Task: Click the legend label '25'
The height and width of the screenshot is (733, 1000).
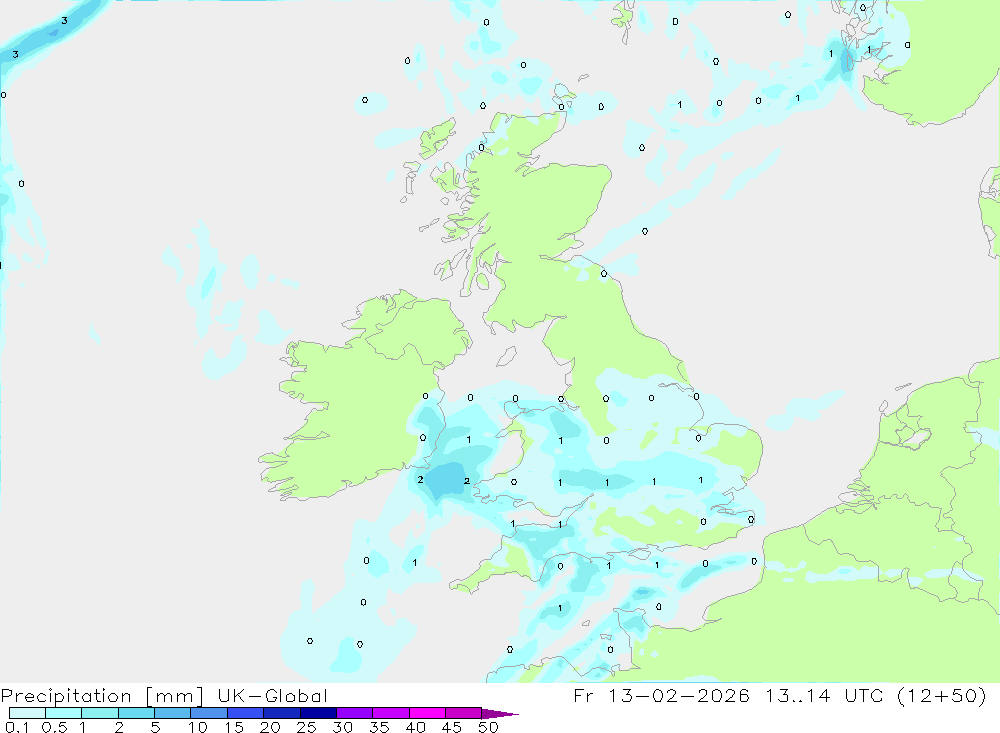Action: [307, 727]
